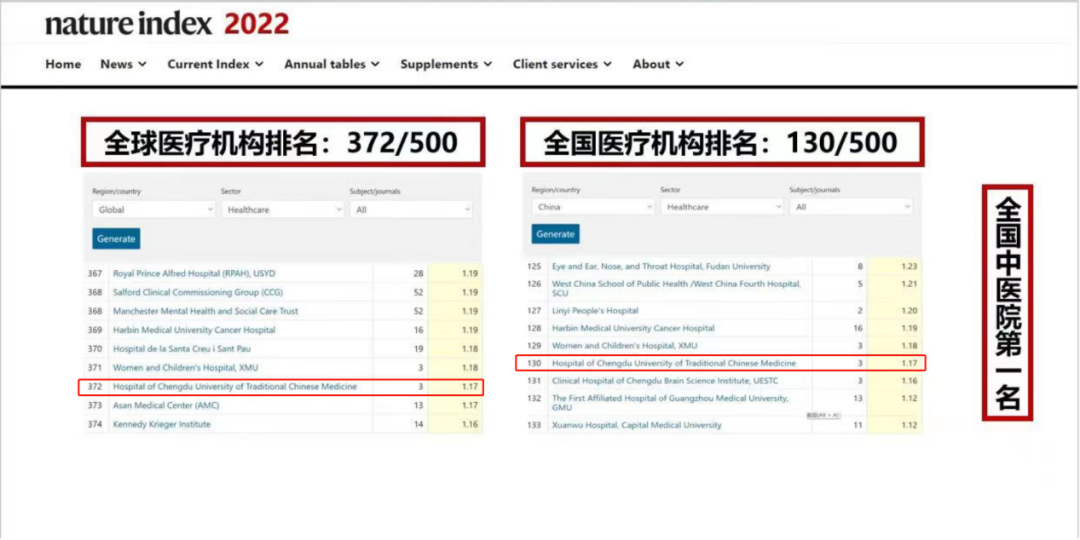Open the Annual tables menu

click(x=332, y=64)
